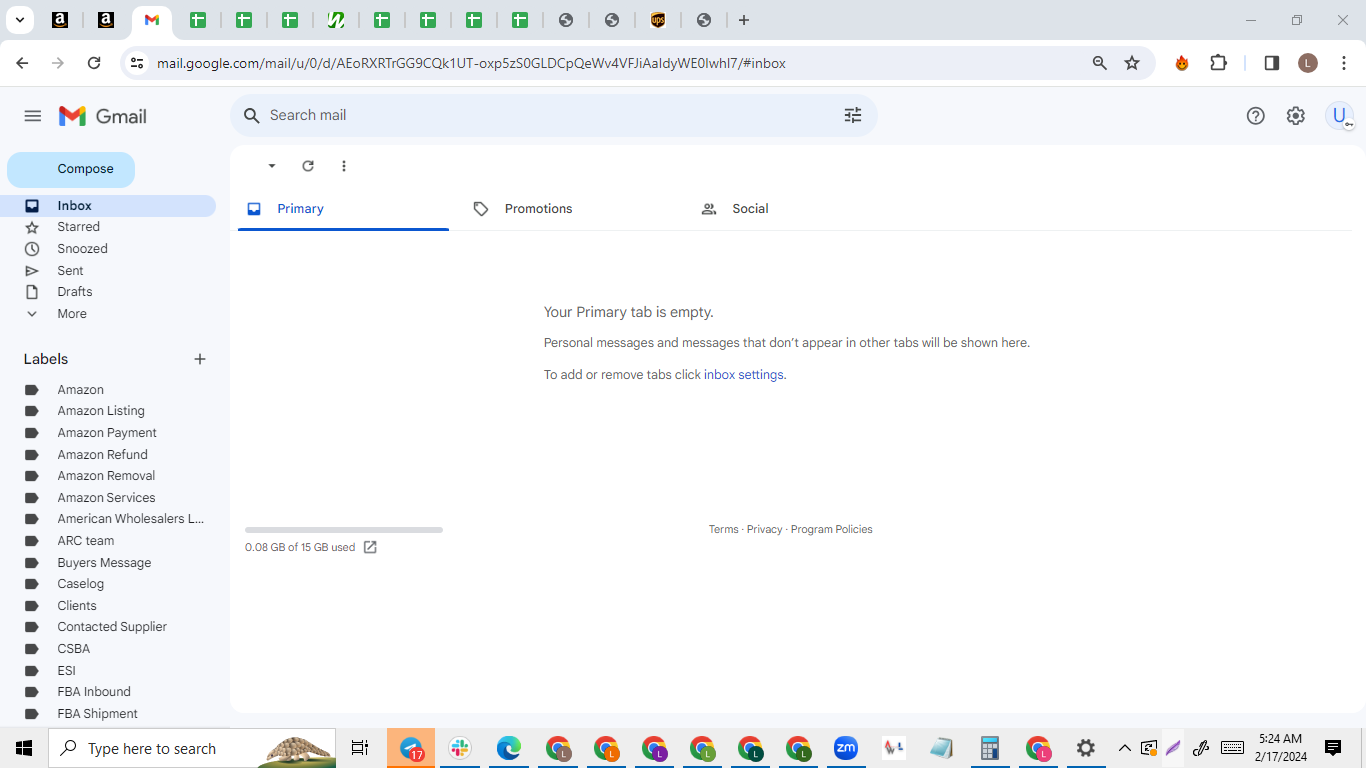
Task: Open the Program Policies link
Action: coord(832,530)
